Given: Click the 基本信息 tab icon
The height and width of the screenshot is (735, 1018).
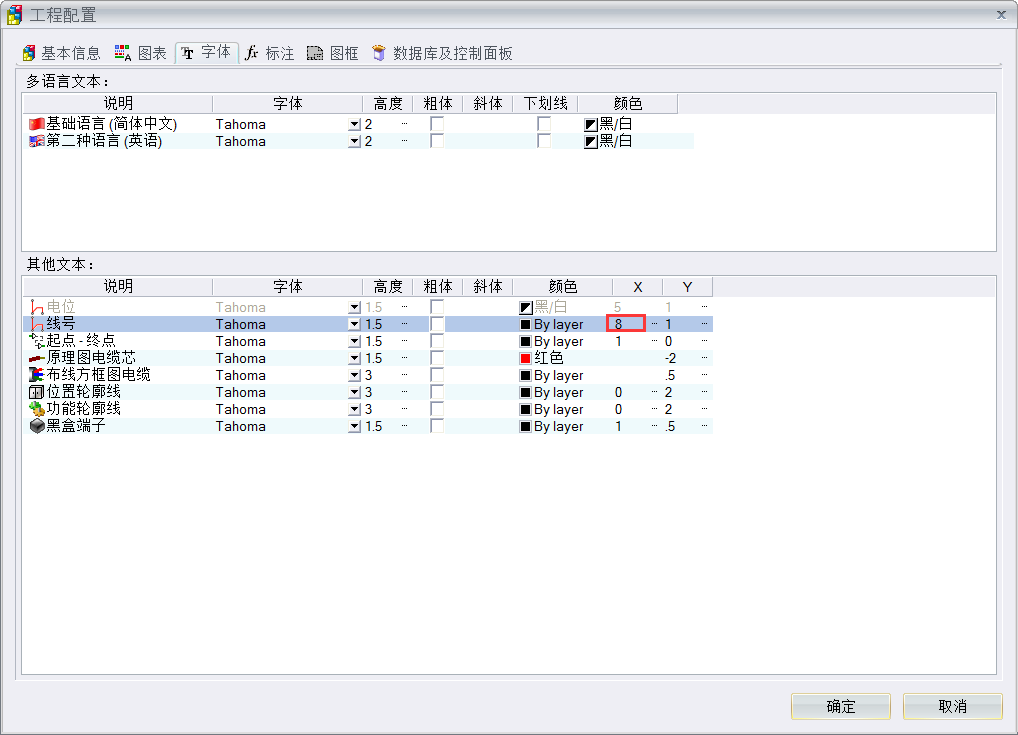Looking at the screenshot, I should pos(29,53).
